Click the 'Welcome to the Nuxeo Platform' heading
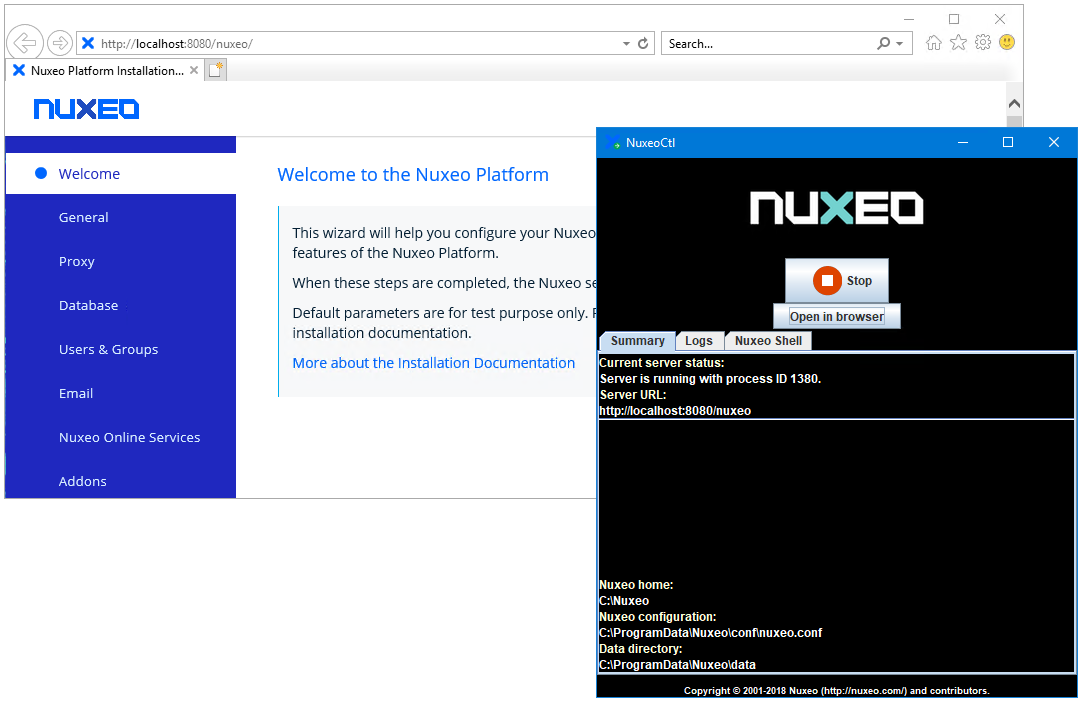This screenshot has height=704, width=1084. tap(413, 174)
